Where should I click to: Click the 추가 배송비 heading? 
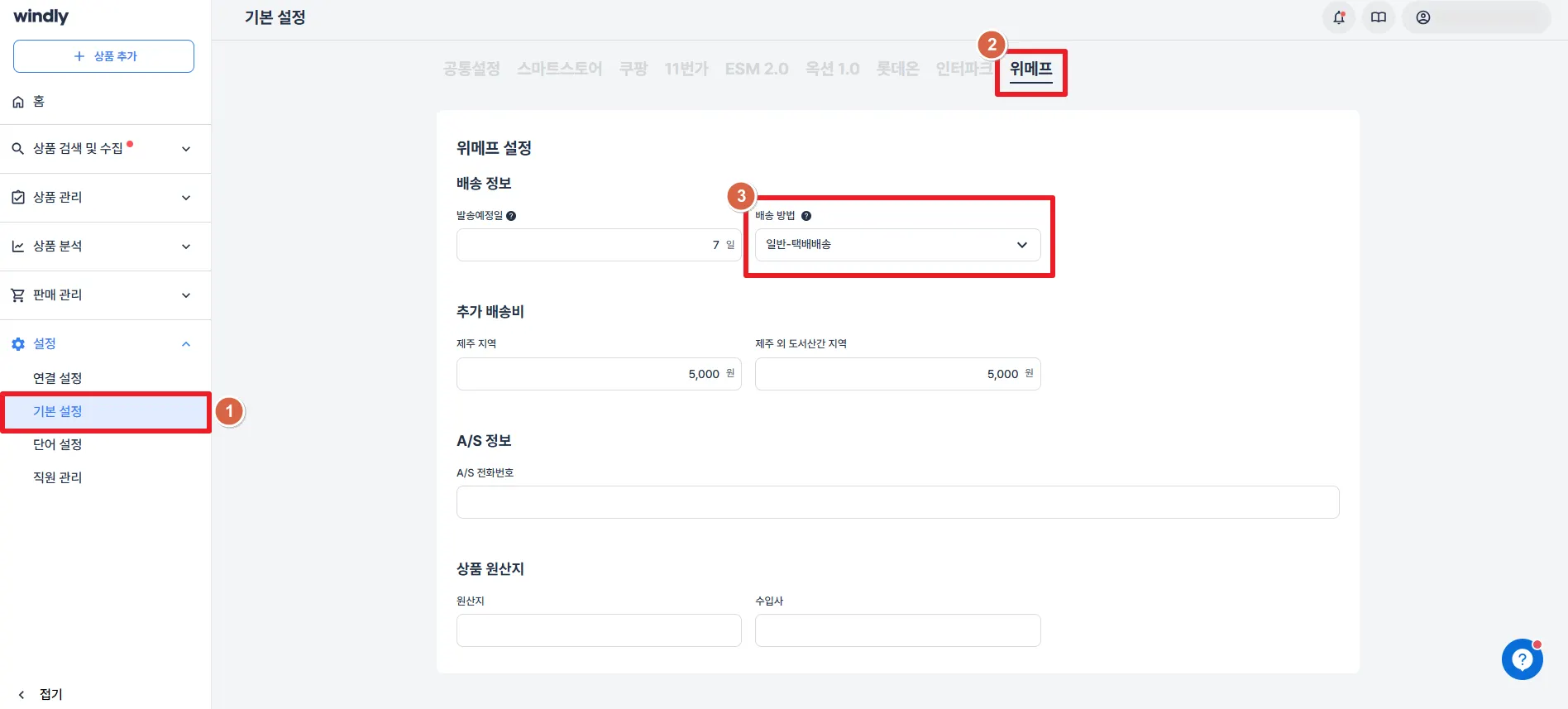tap(490, 312)
